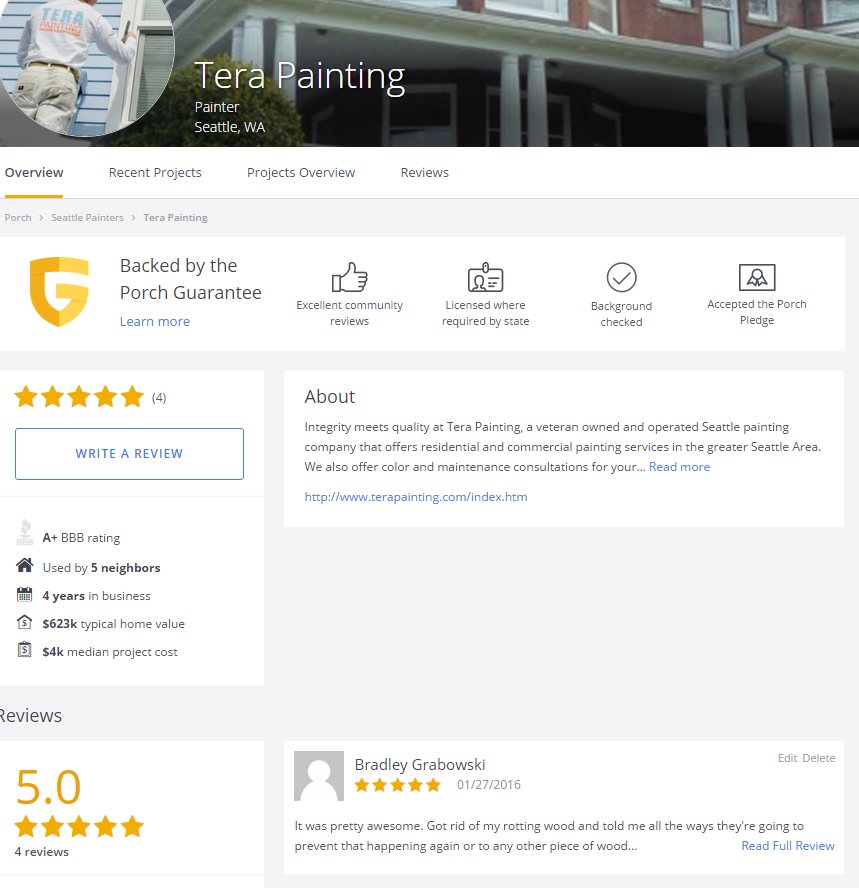Click the 'Tera Painting' header title
Screen dimensions: 859x888
tap(300, 76)
